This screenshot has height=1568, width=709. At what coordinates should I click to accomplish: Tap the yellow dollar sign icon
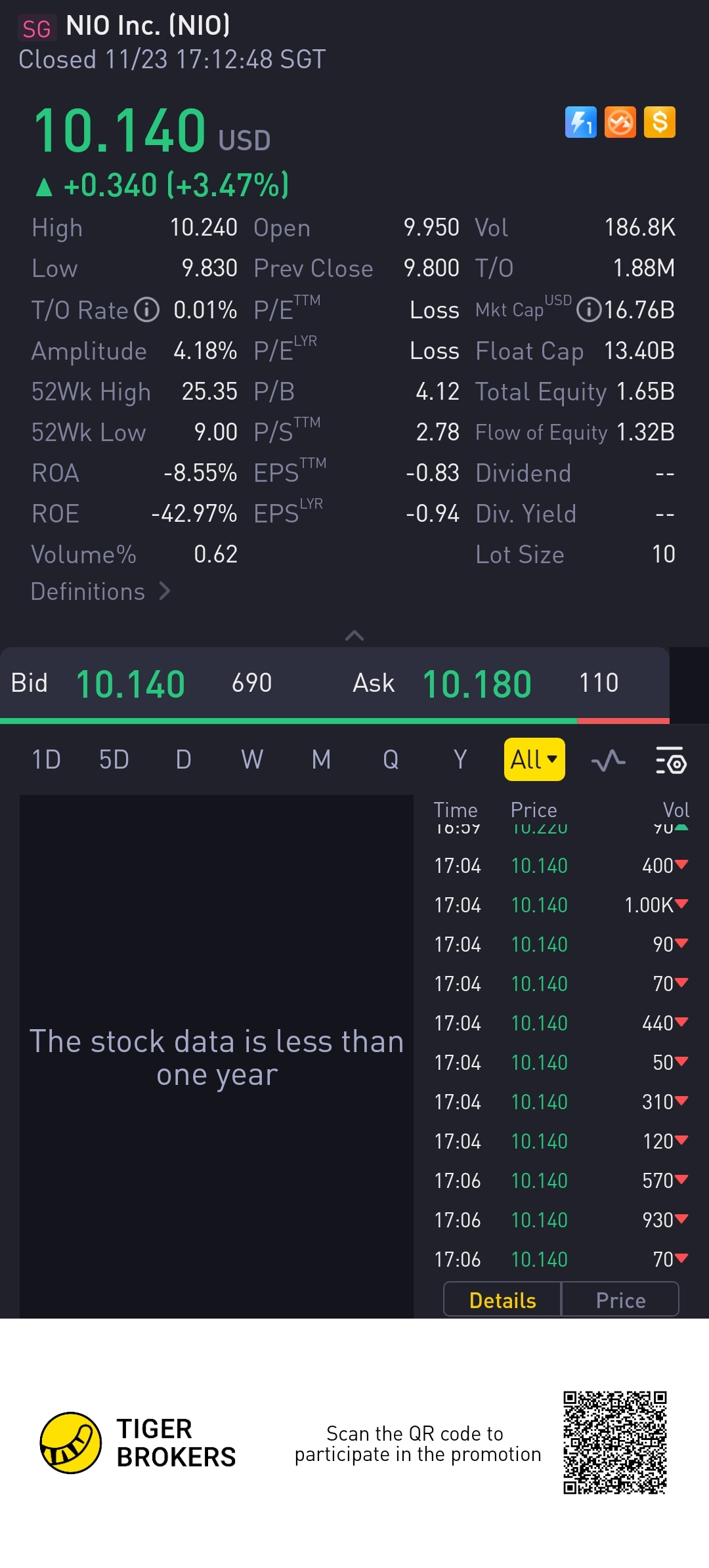pyautogui.click(x=660, y=122)
